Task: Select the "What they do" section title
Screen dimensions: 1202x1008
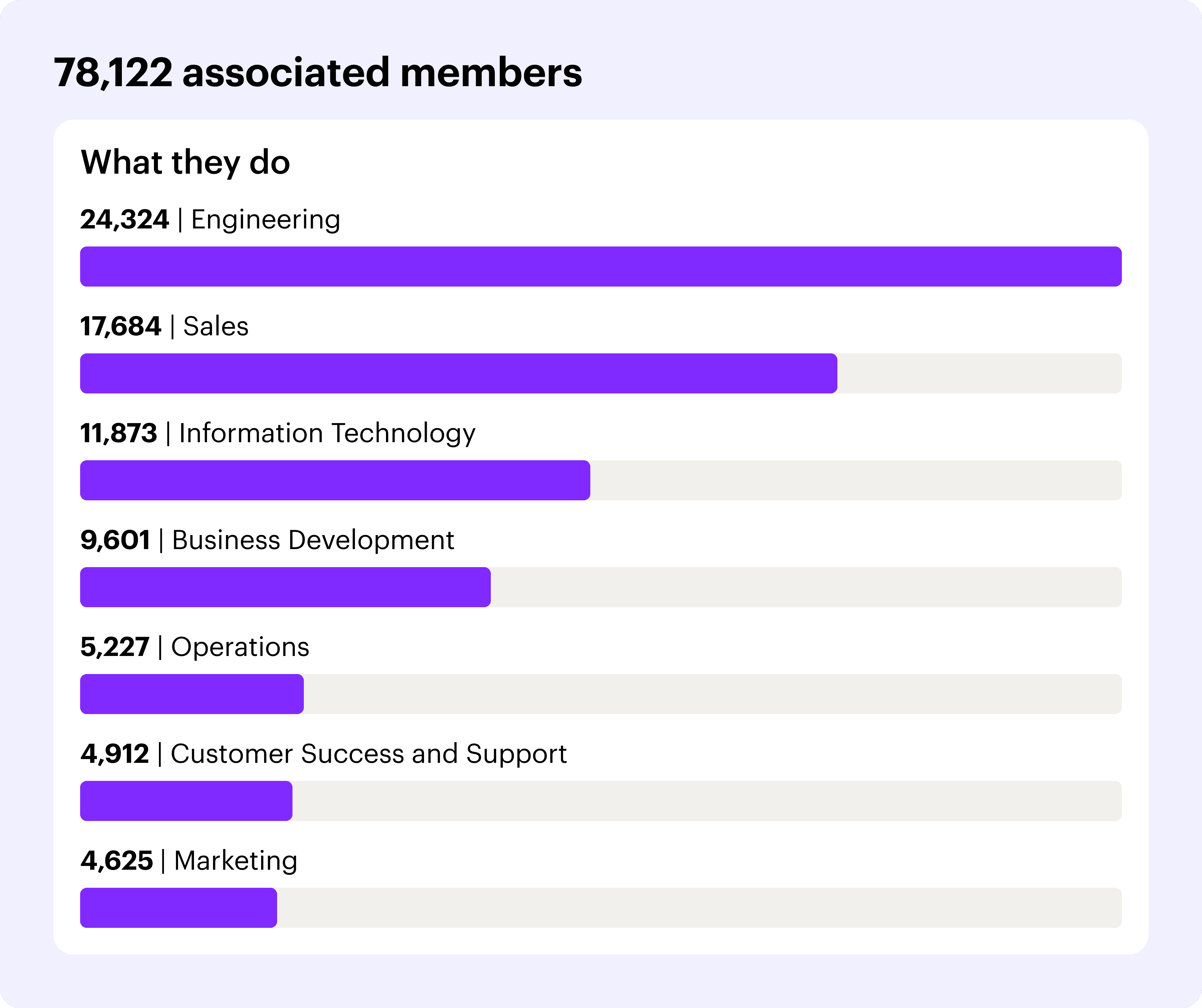Action: tap(185, 162)
